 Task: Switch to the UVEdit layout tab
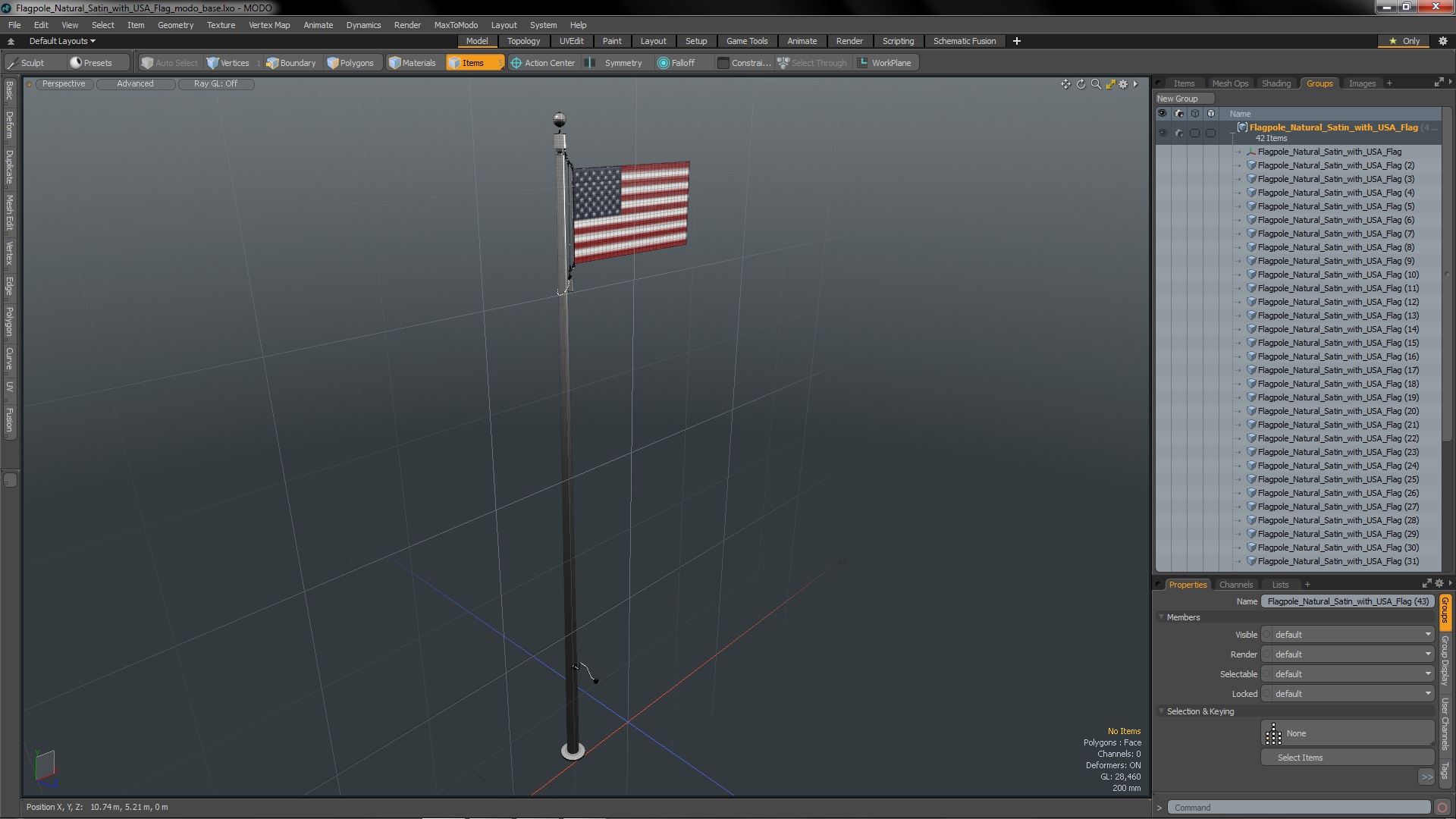(x=571, y=41)
